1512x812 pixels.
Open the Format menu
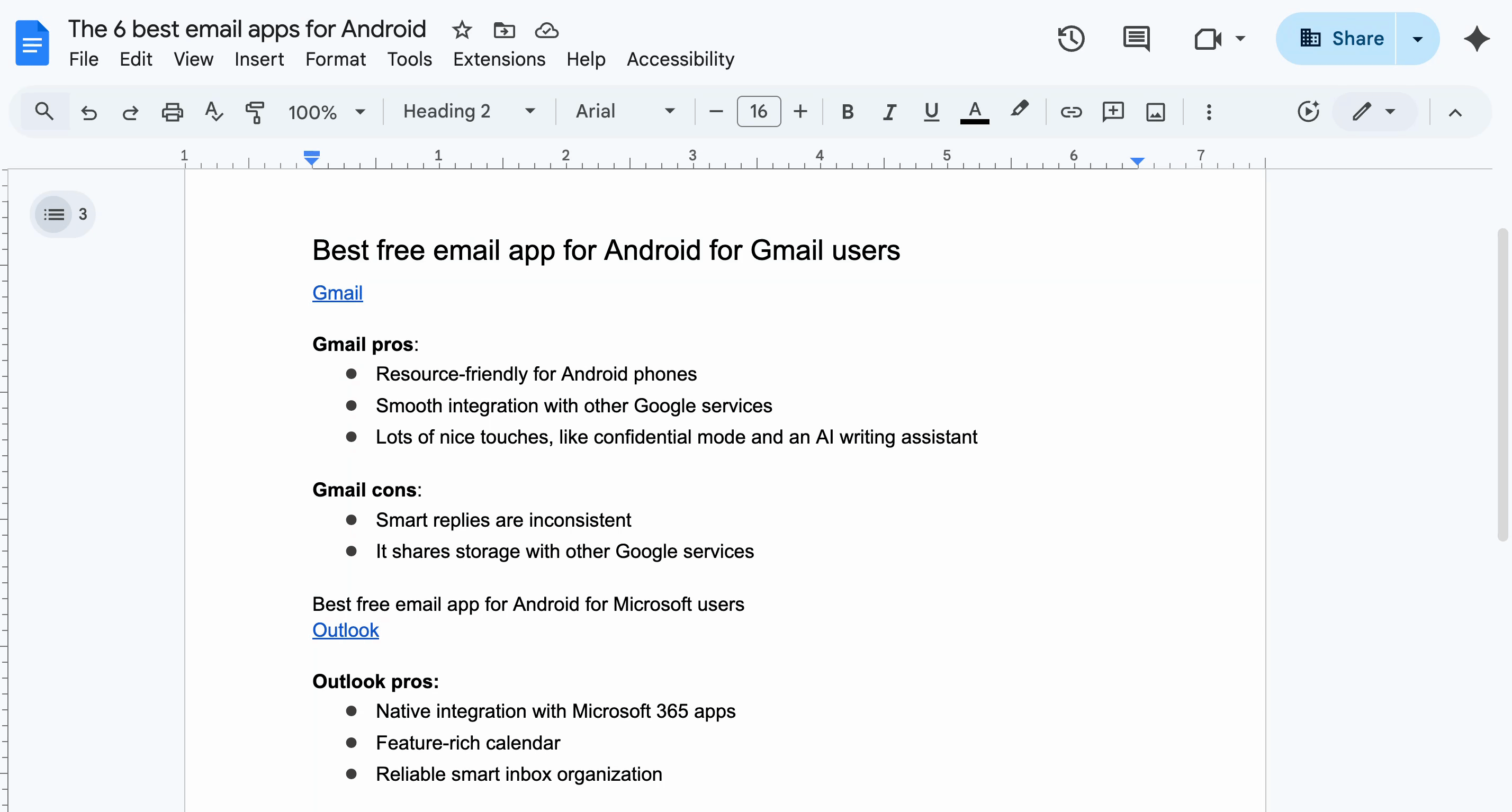click(335, 59)
